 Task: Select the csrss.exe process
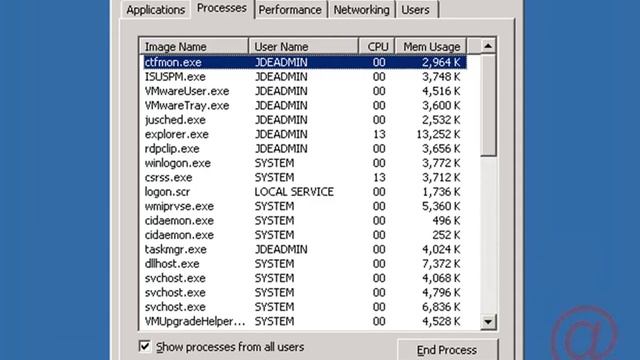[x=304, y=177]
